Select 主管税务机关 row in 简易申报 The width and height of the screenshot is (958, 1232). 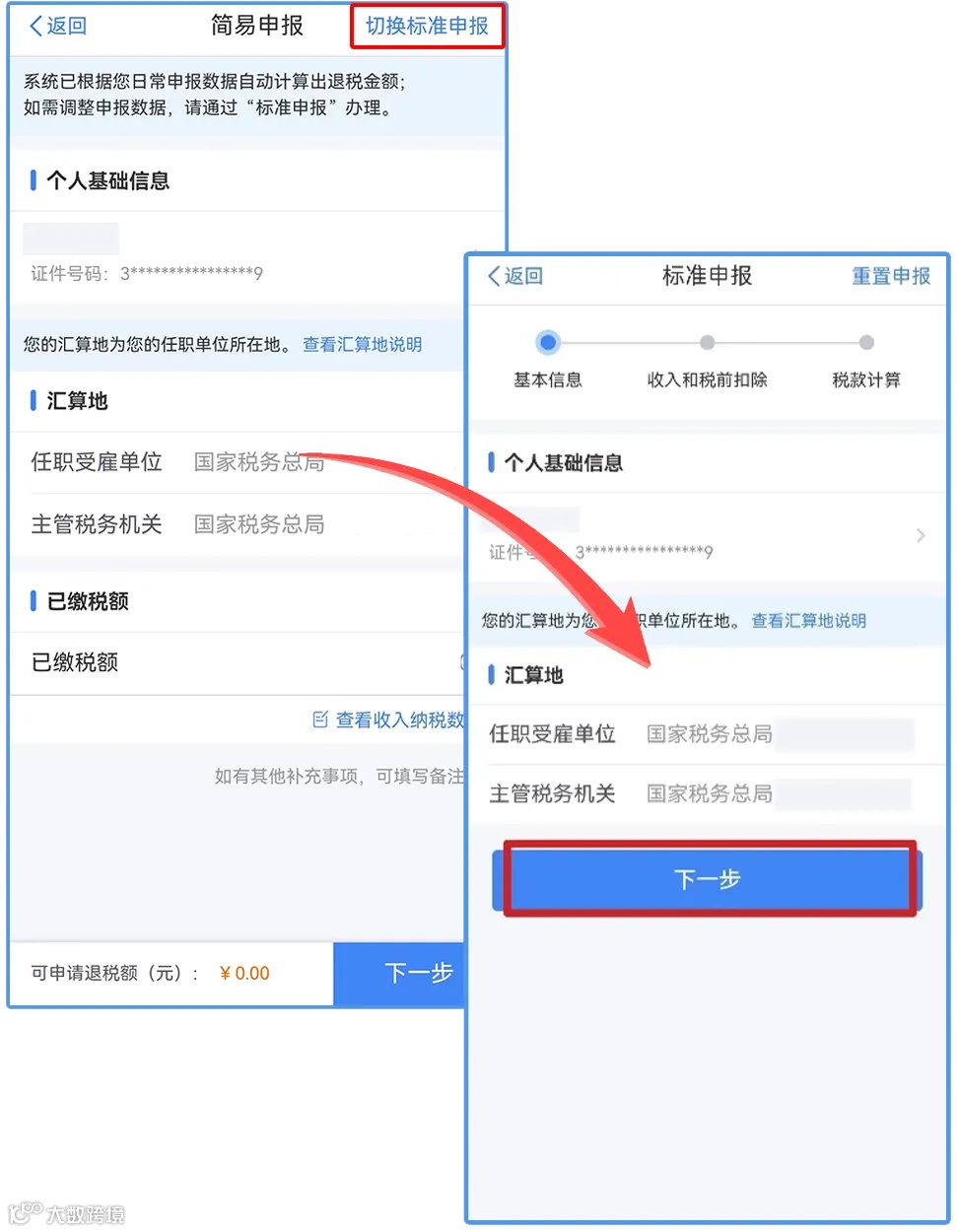tap(237, 524)
